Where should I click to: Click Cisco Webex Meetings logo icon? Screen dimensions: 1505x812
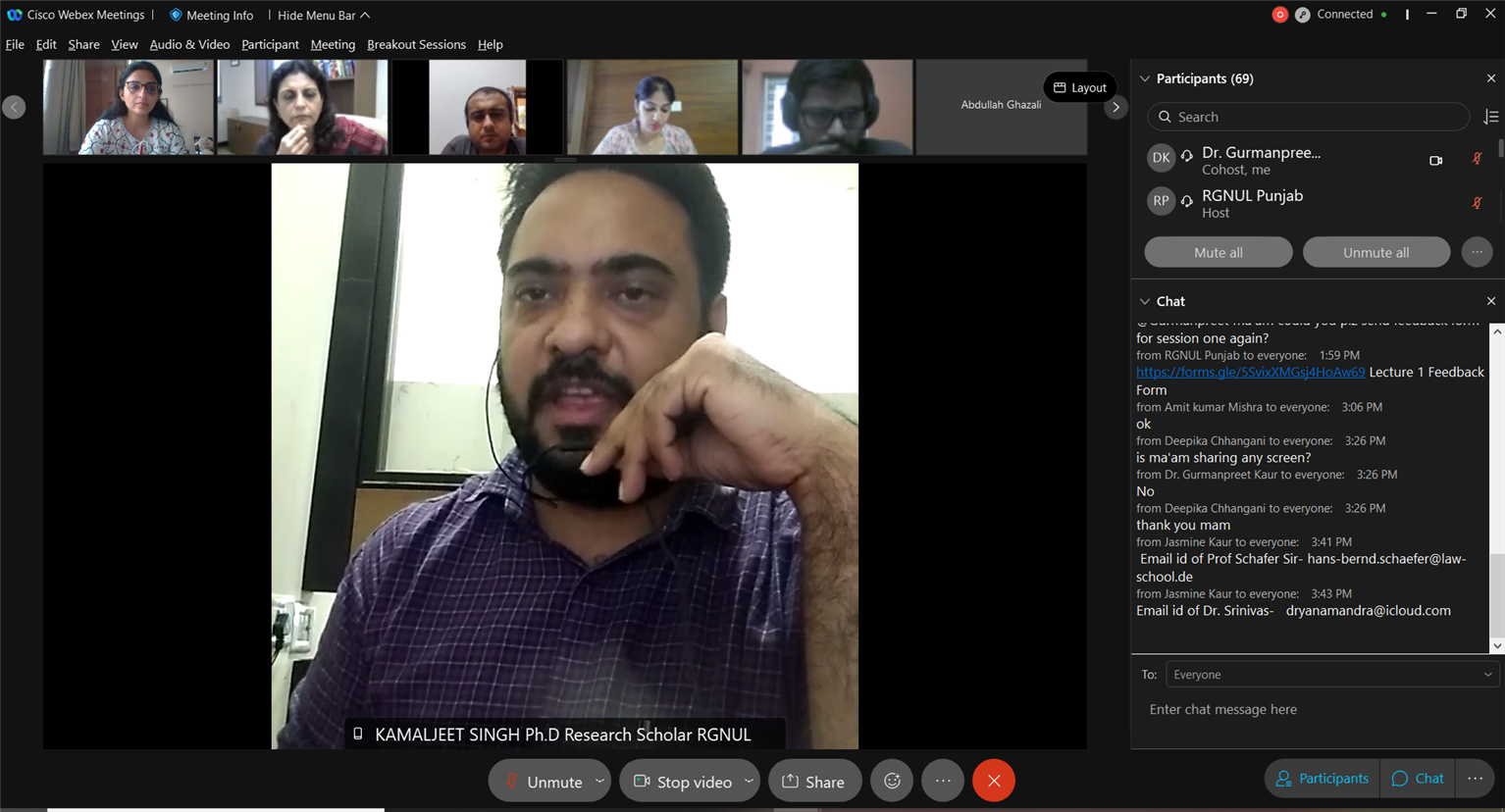(x=14, y=15)
